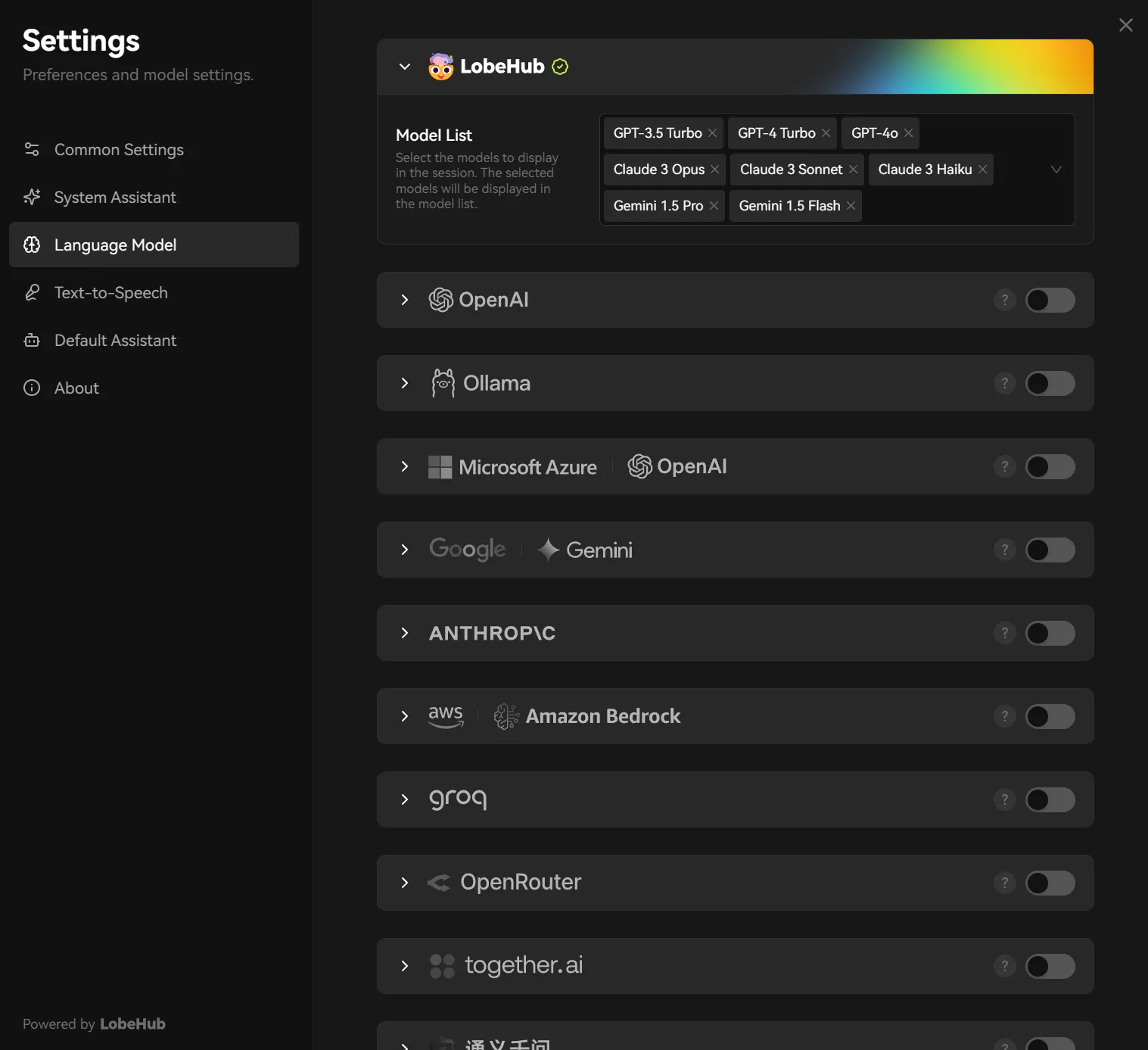Screen dimensions: 1148x1050
Task: Remove Gemini 1.5 Pro model tag
Action: [714, 206]
